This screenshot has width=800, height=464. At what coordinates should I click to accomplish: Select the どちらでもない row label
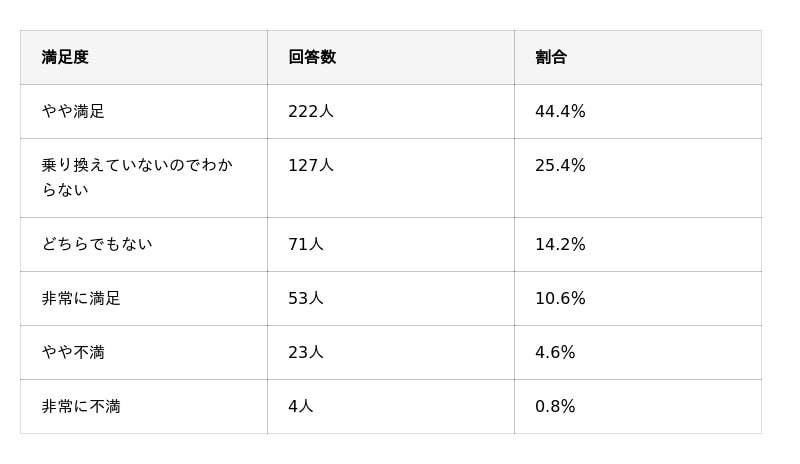pos(97,244)
